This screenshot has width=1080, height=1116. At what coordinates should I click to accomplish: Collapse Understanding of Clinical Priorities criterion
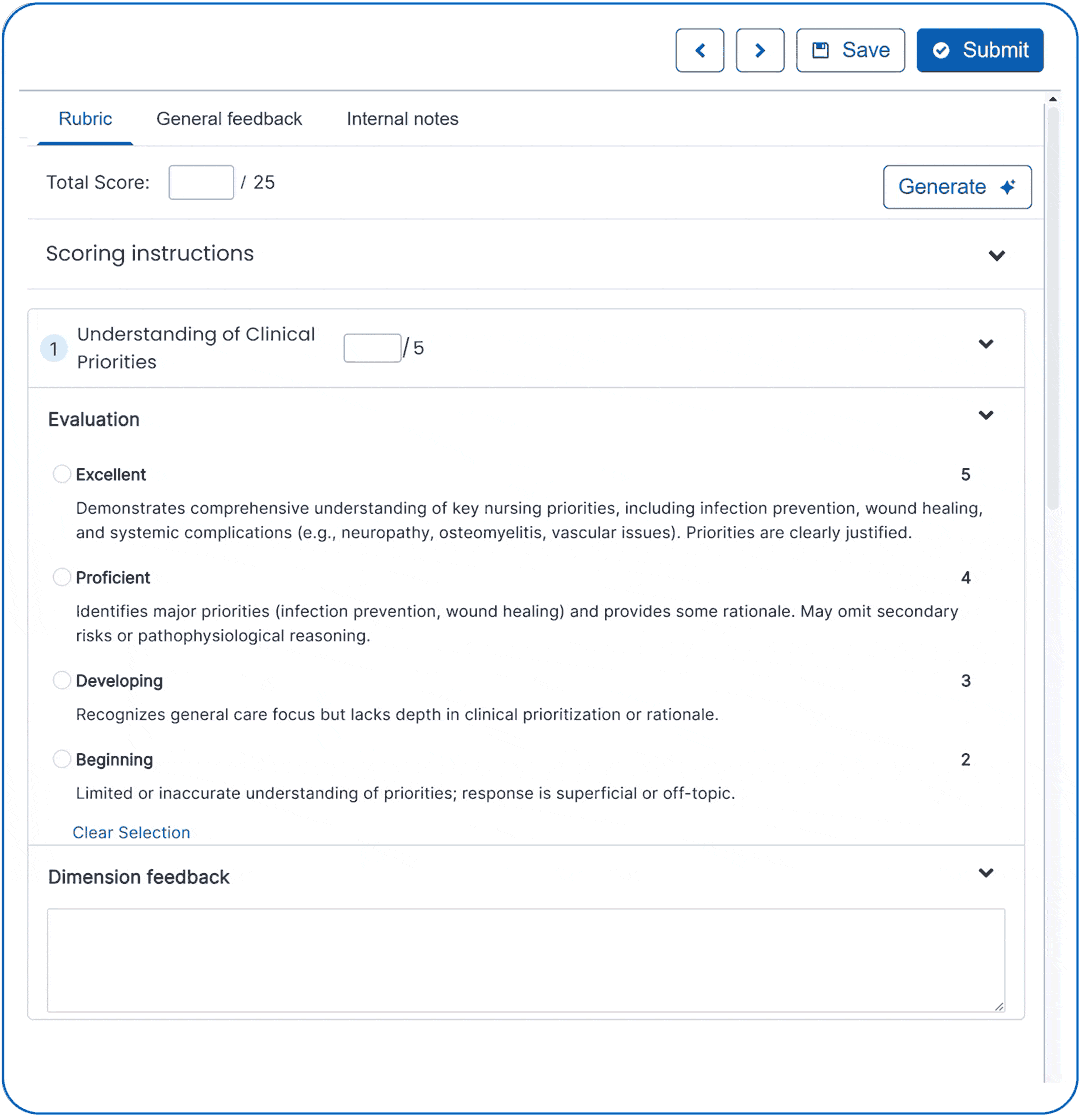986,344
